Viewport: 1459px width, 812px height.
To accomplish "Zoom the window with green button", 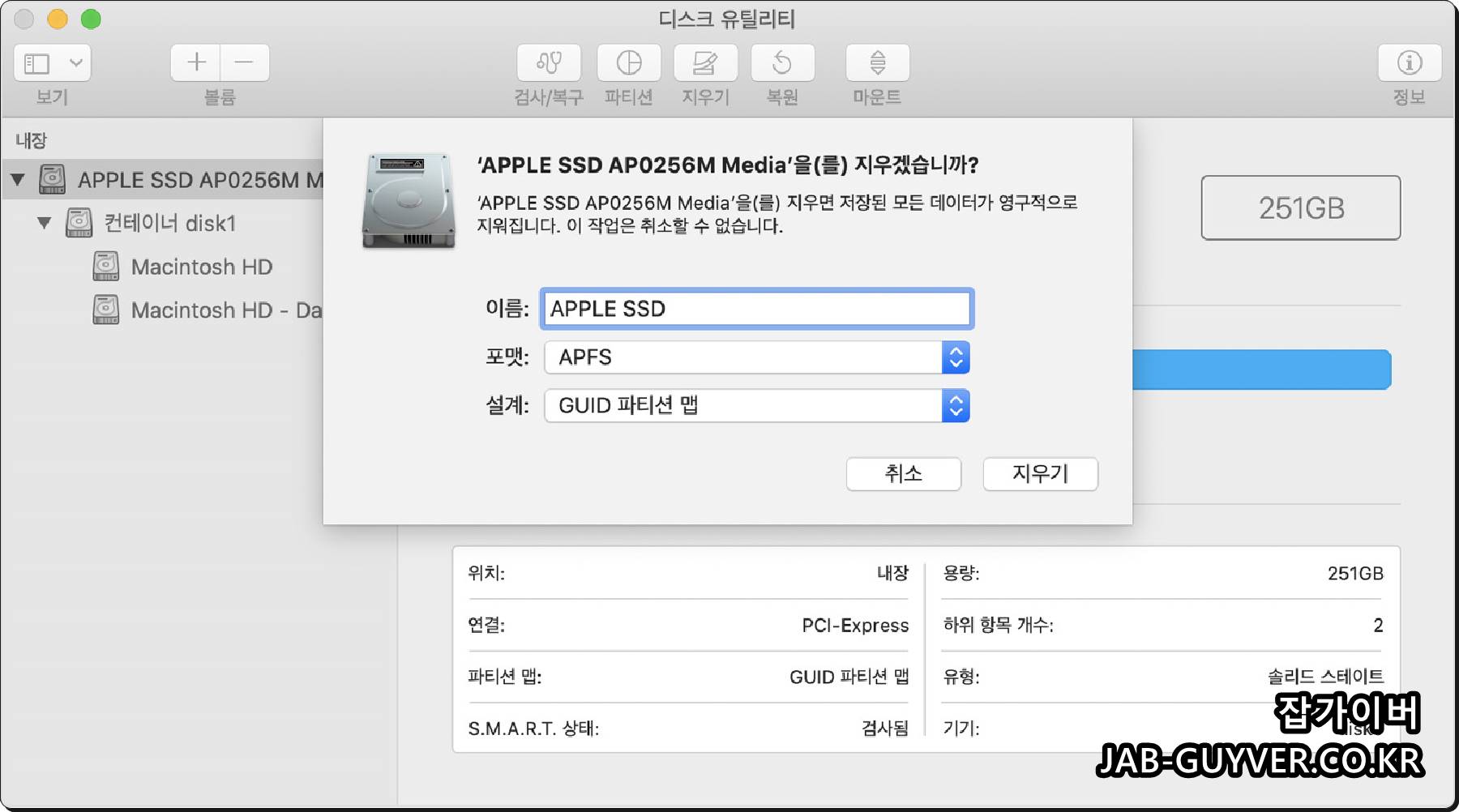I will [x=91, y=19].
